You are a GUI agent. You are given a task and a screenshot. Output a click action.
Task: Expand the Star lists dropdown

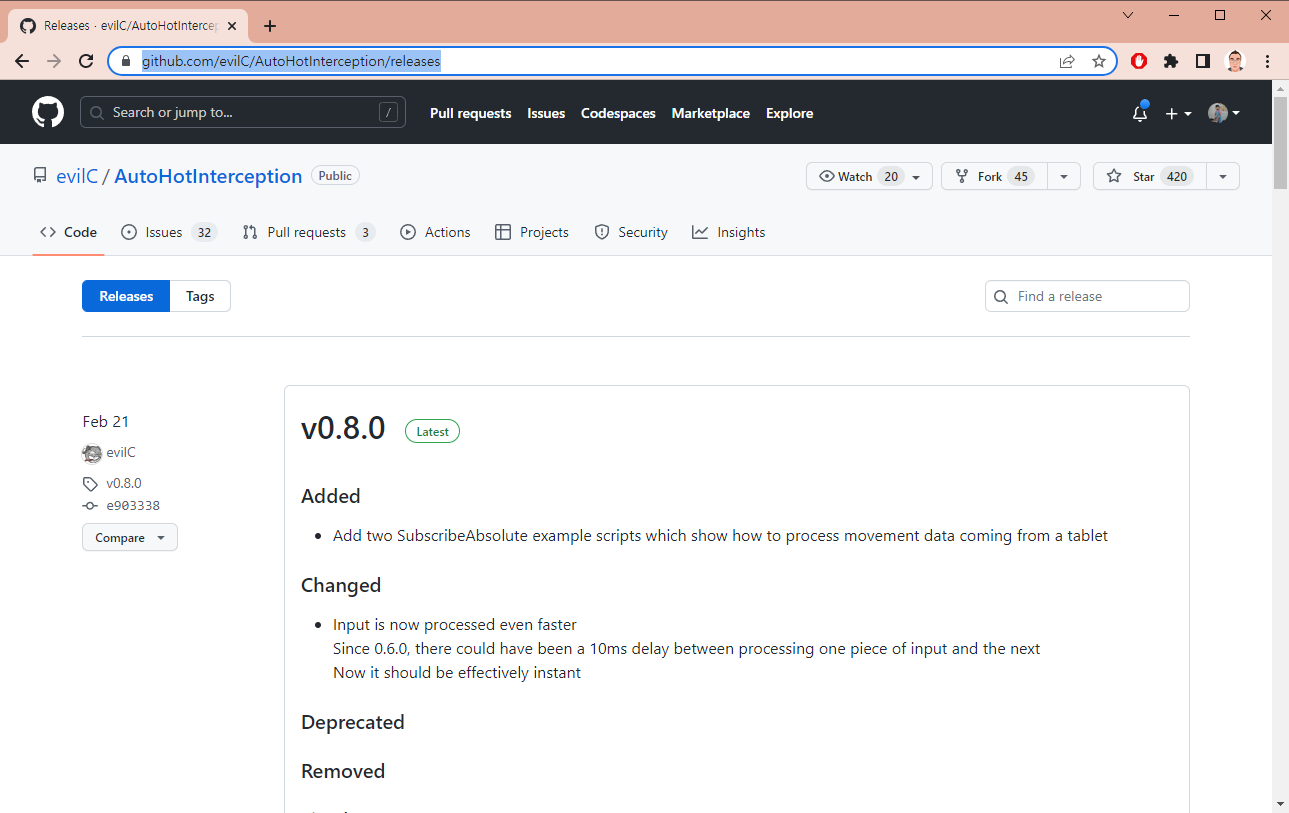[x=1223, y=176]
